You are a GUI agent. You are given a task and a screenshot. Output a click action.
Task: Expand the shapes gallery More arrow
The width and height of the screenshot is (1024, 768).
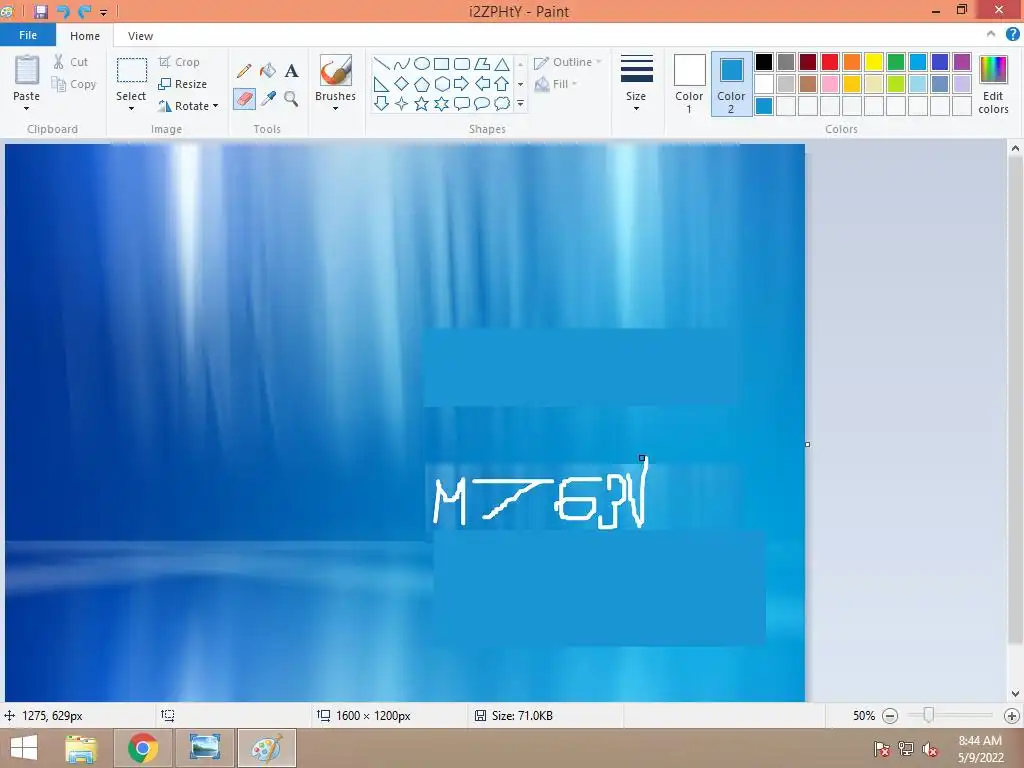[520, 103]
